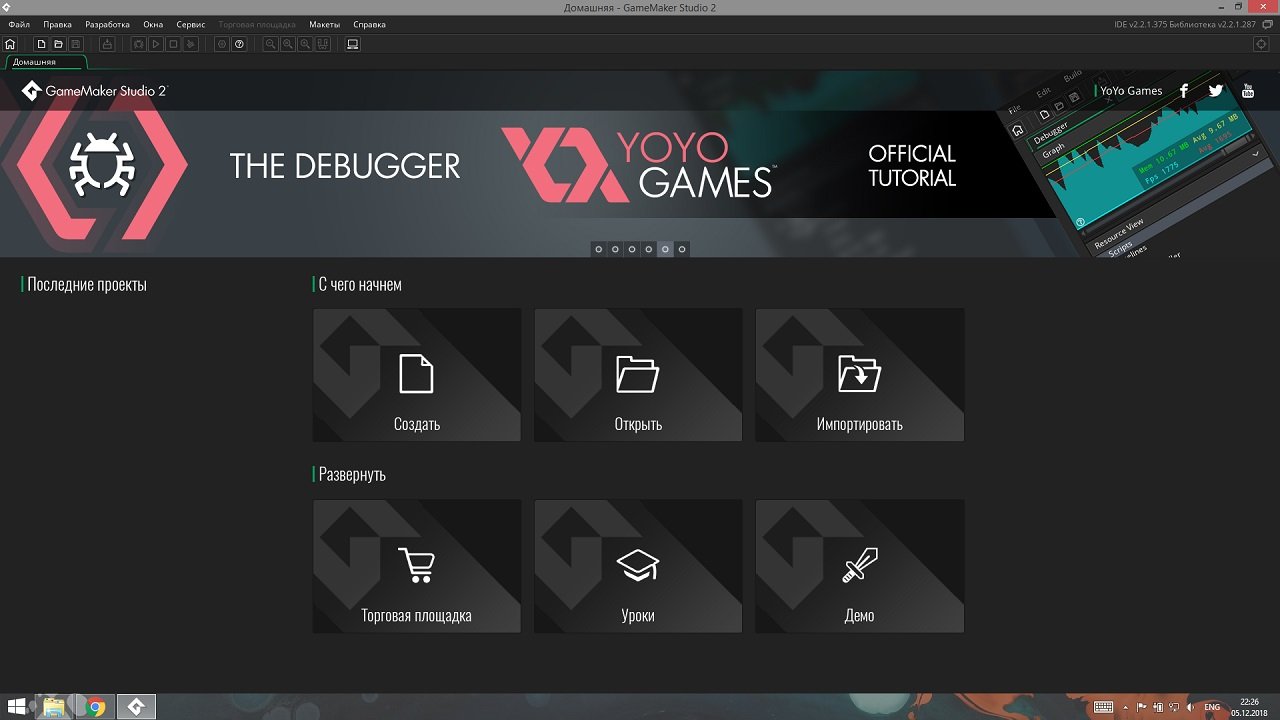Select the last banner carousel dot

pos(682,249)
